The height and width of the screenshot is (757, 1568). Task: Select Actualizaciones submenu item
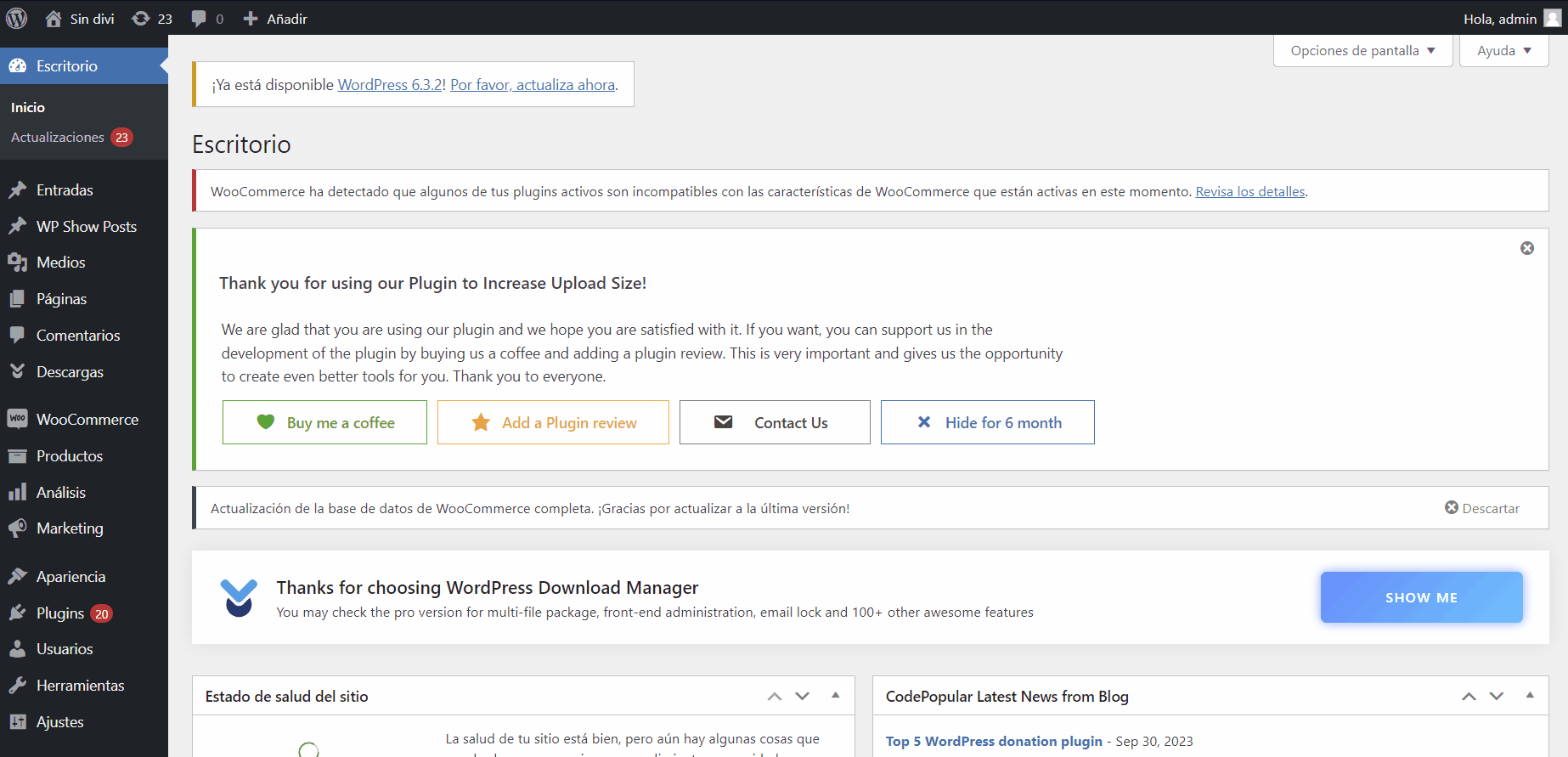(x=58, y=138)
